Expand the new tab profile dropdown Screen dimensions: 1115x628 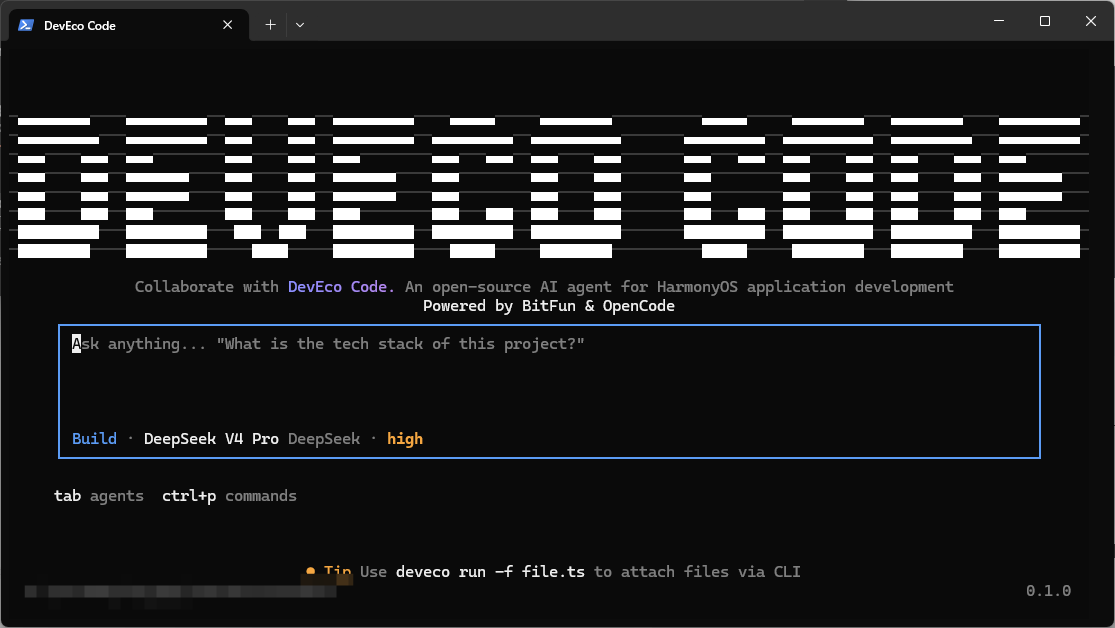(300, 25)
